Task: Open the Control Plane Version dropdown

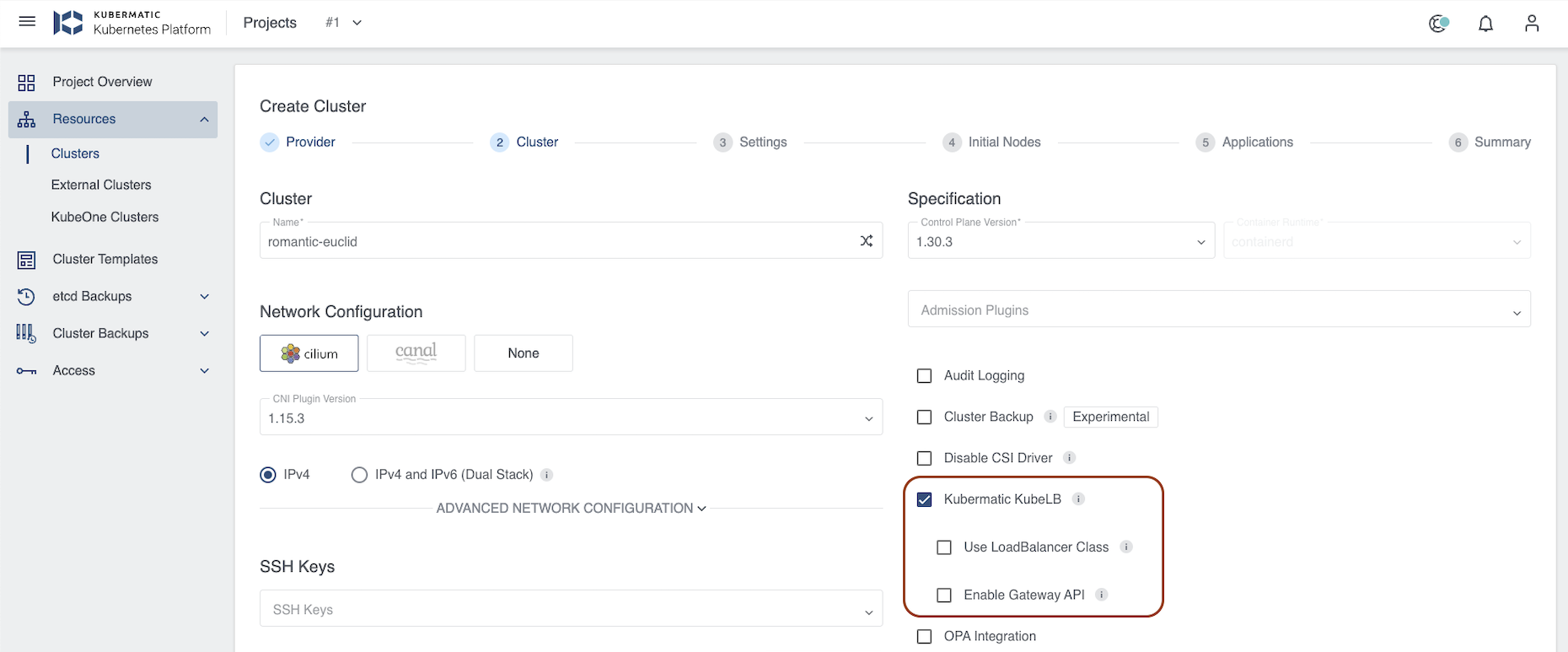Action: (1061, 242)
